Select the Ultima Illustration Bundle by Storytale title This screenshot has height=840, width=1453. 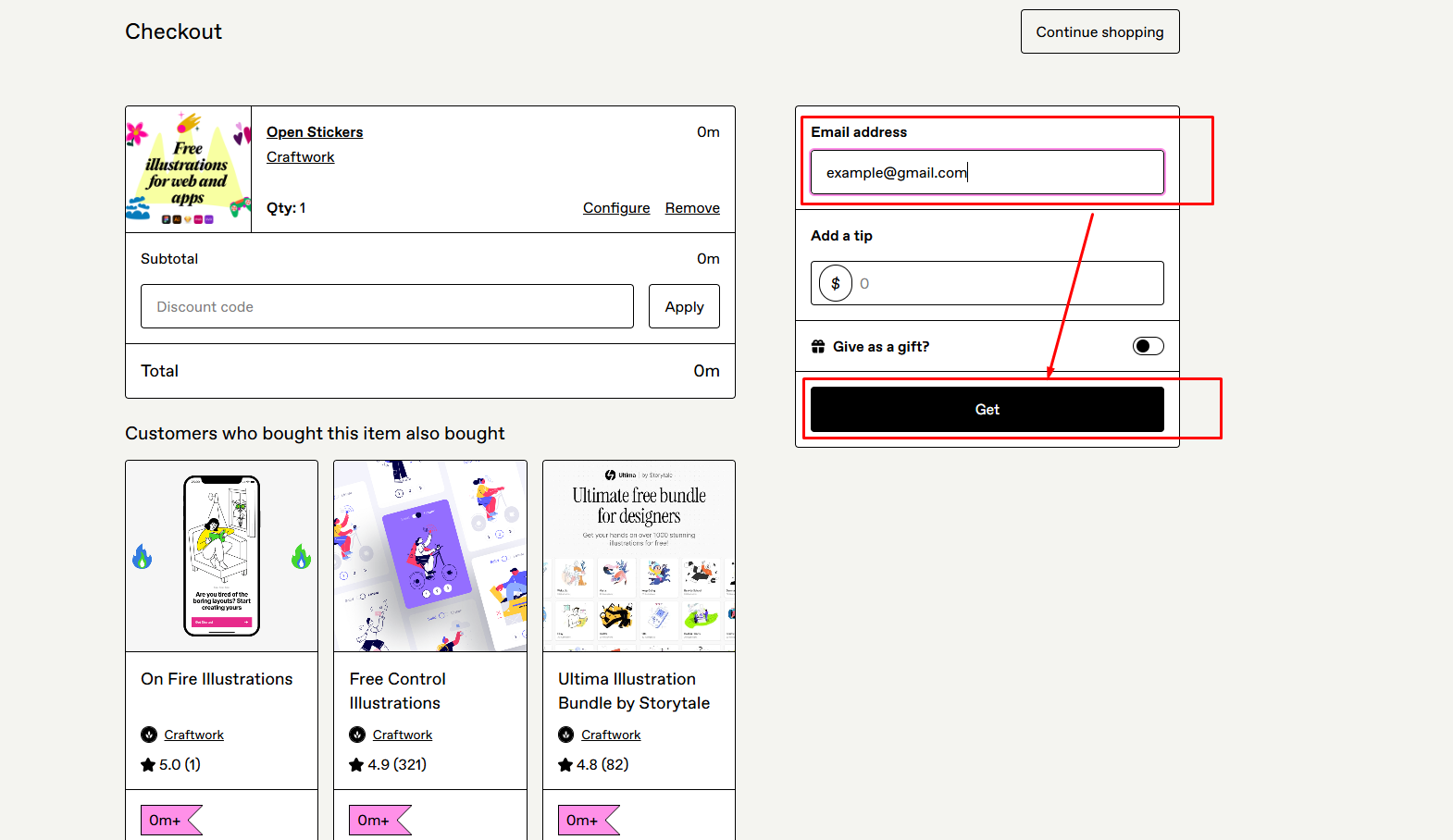pos(634,691)
